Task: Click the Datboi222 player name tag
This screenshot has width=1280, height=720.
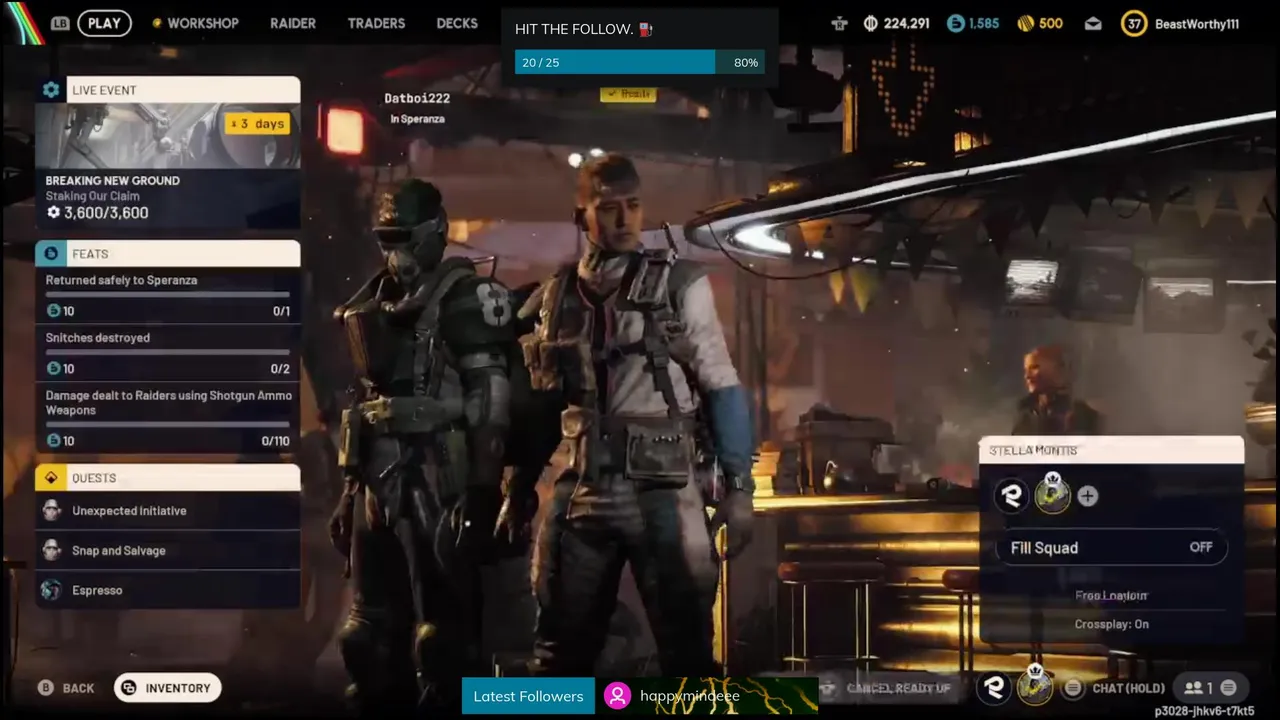Action: point(417,98)
